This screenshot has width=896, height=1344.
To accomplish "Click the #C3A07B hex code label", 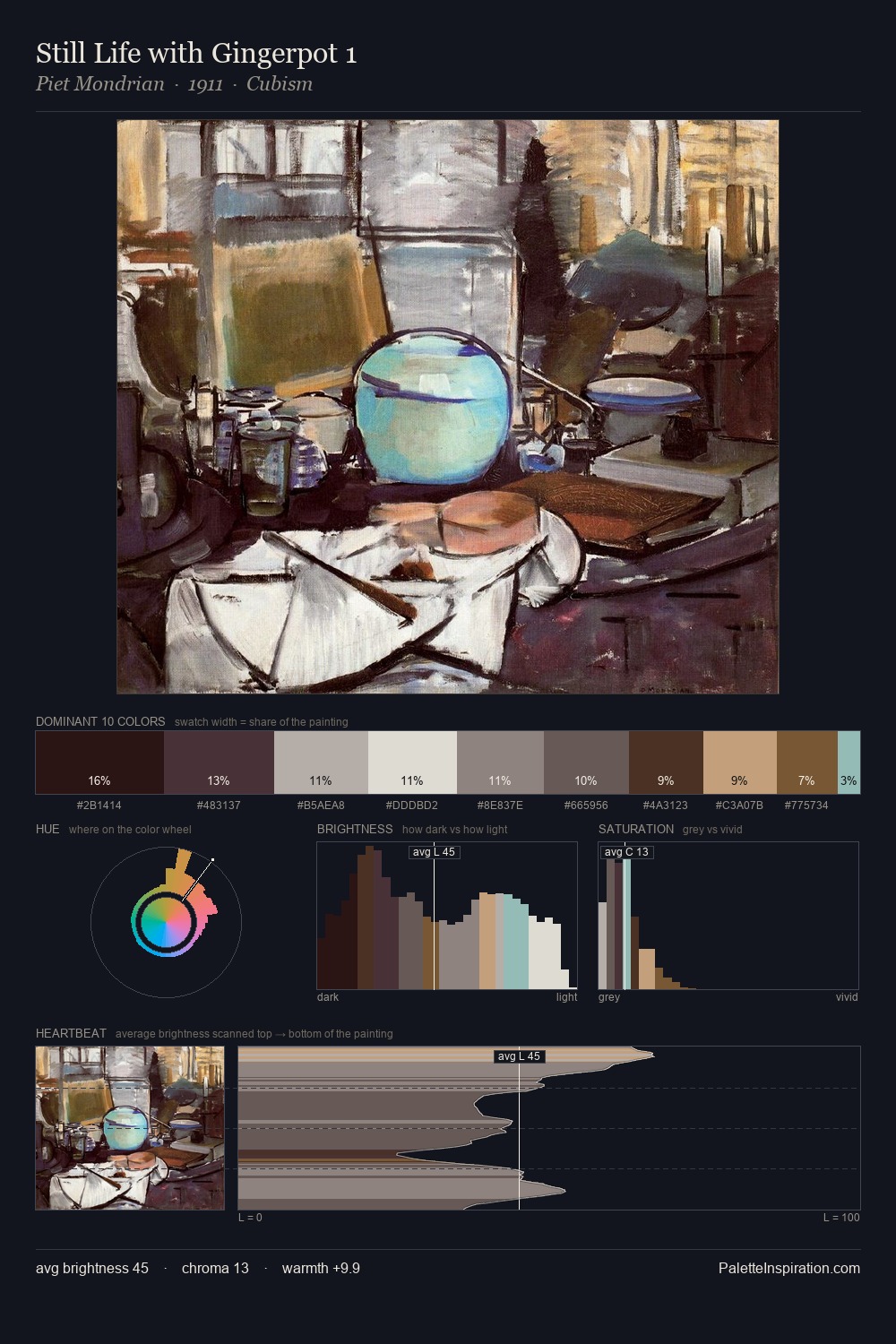I will pos(740,805).
